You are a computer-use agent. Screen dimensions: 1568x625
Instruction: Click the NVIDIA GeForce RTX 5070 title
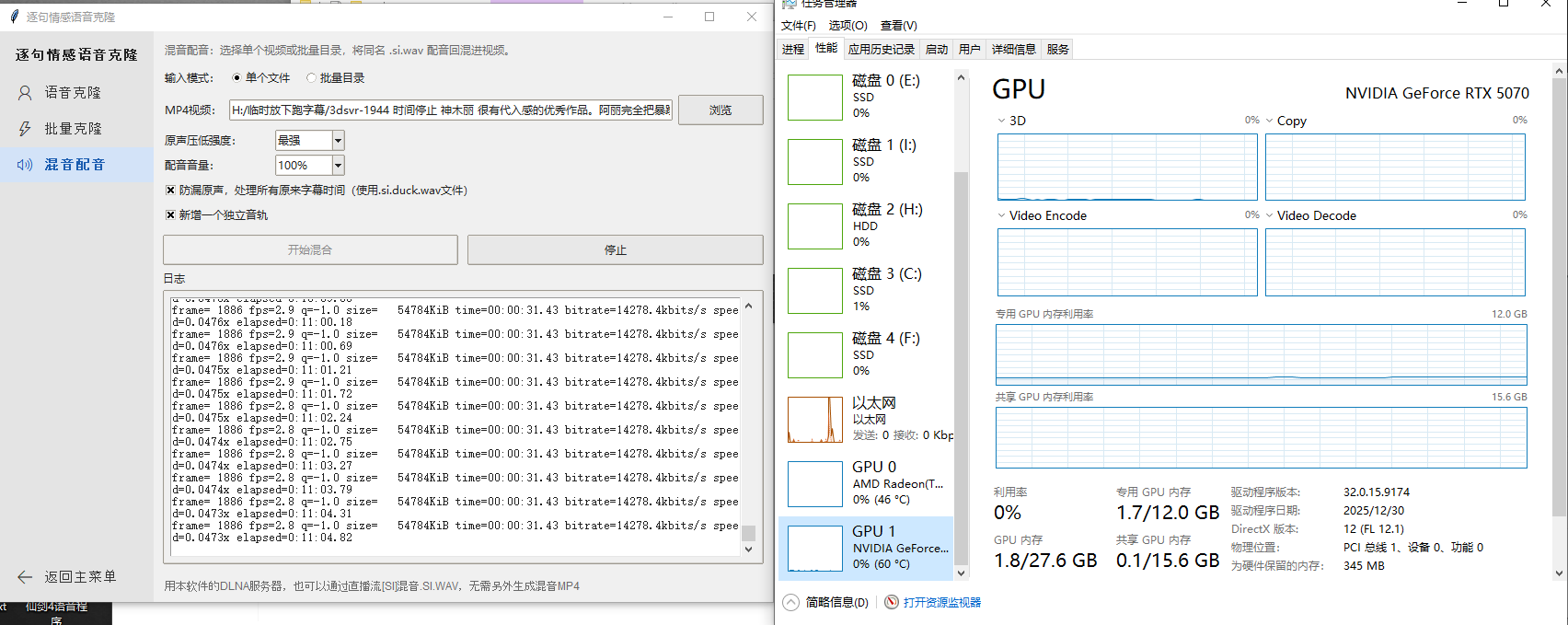(1437, 93)
